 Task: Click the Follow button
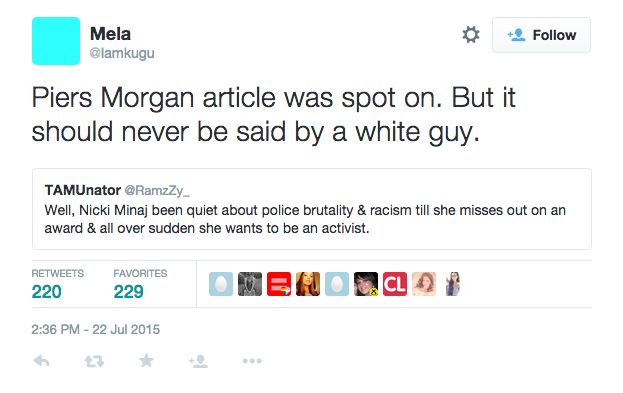click(541, 35)
